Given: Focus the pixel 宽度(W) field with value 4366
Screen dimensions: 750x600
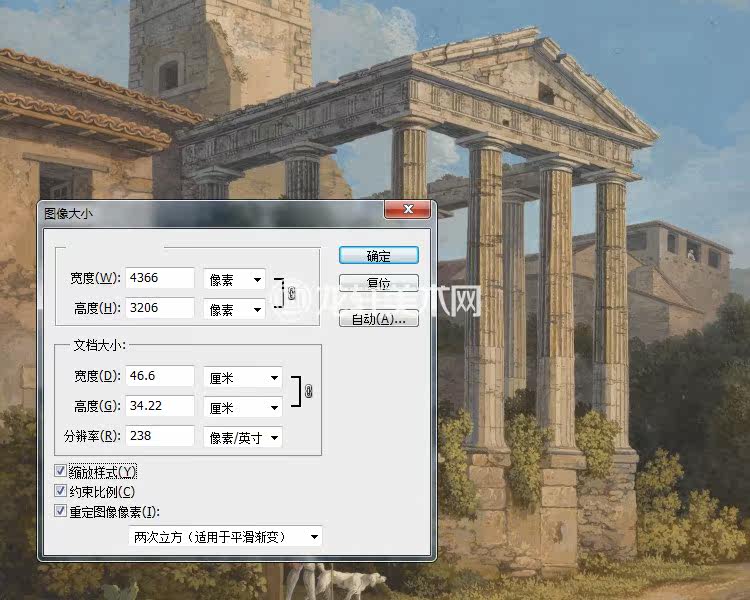Looking at the screenshot, I should coord(160,278).
